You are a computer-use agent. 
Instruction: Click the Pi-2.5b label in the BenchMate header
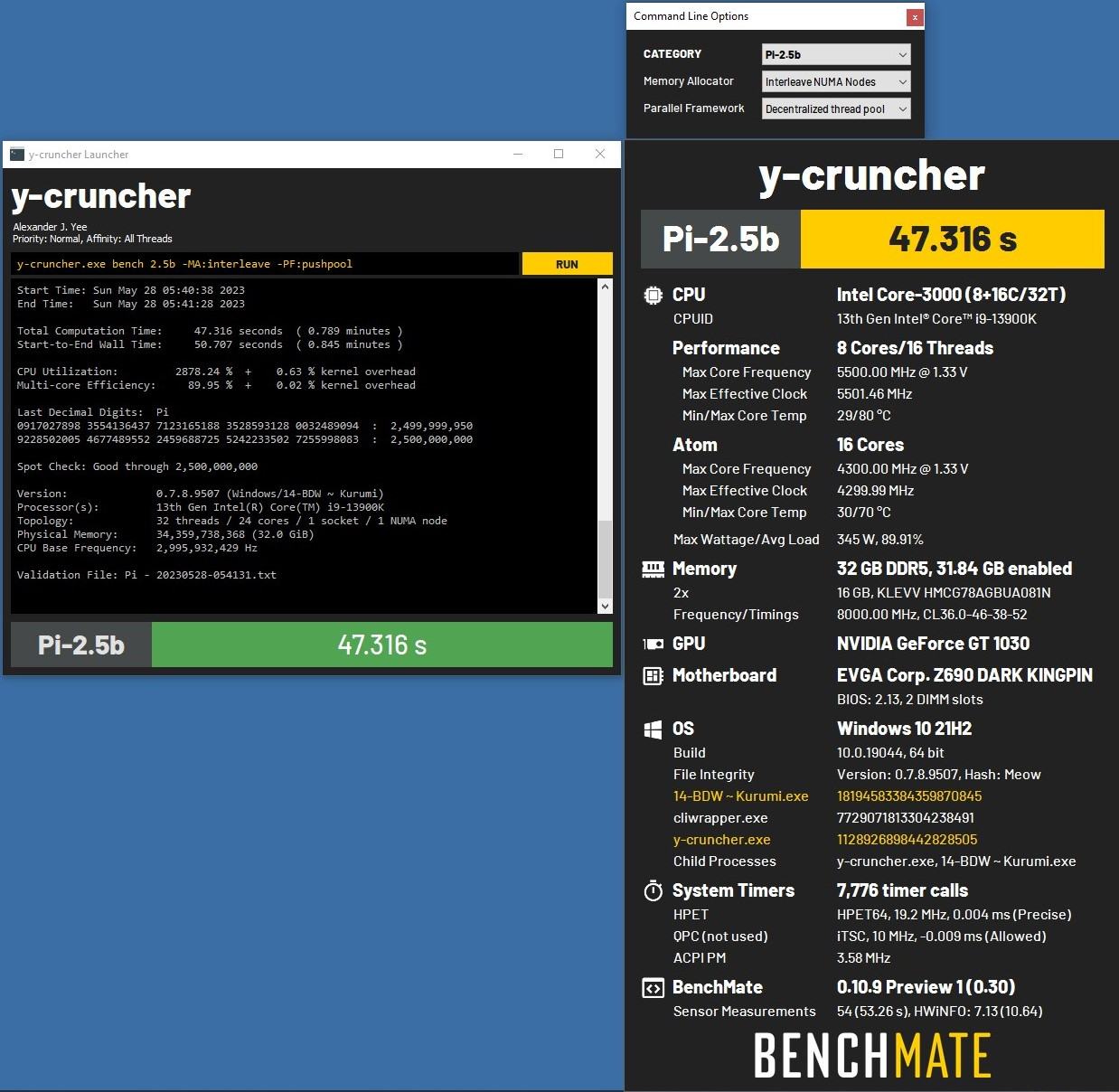pyautogui.click(x=720, y=239)
